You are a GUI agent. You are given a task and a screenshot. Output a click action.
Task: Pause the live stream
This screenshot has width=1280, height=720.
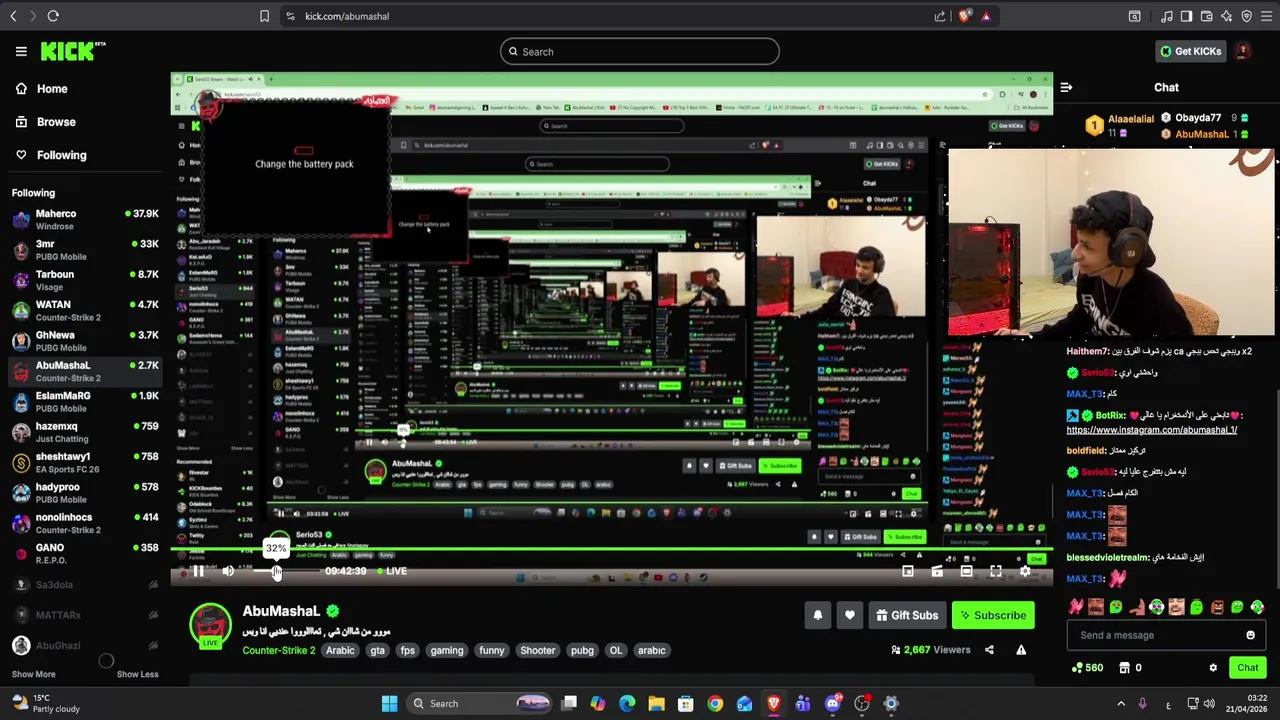coord(198,571)
